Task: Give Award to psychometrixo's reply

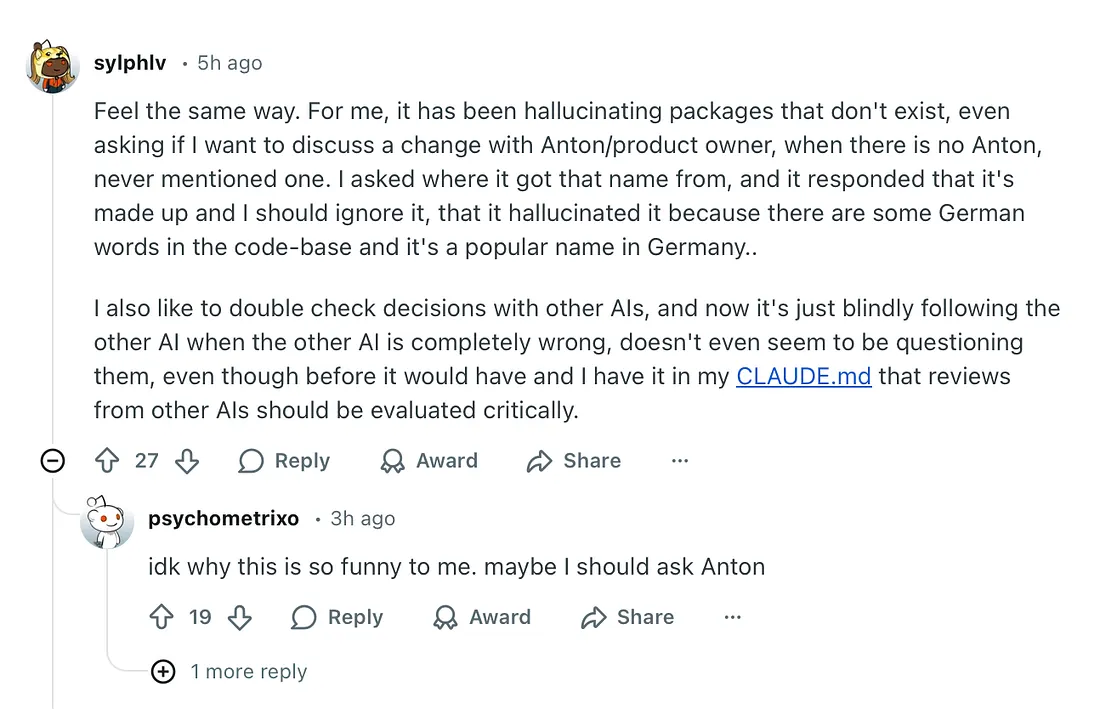Action: (x=482, y=618)
